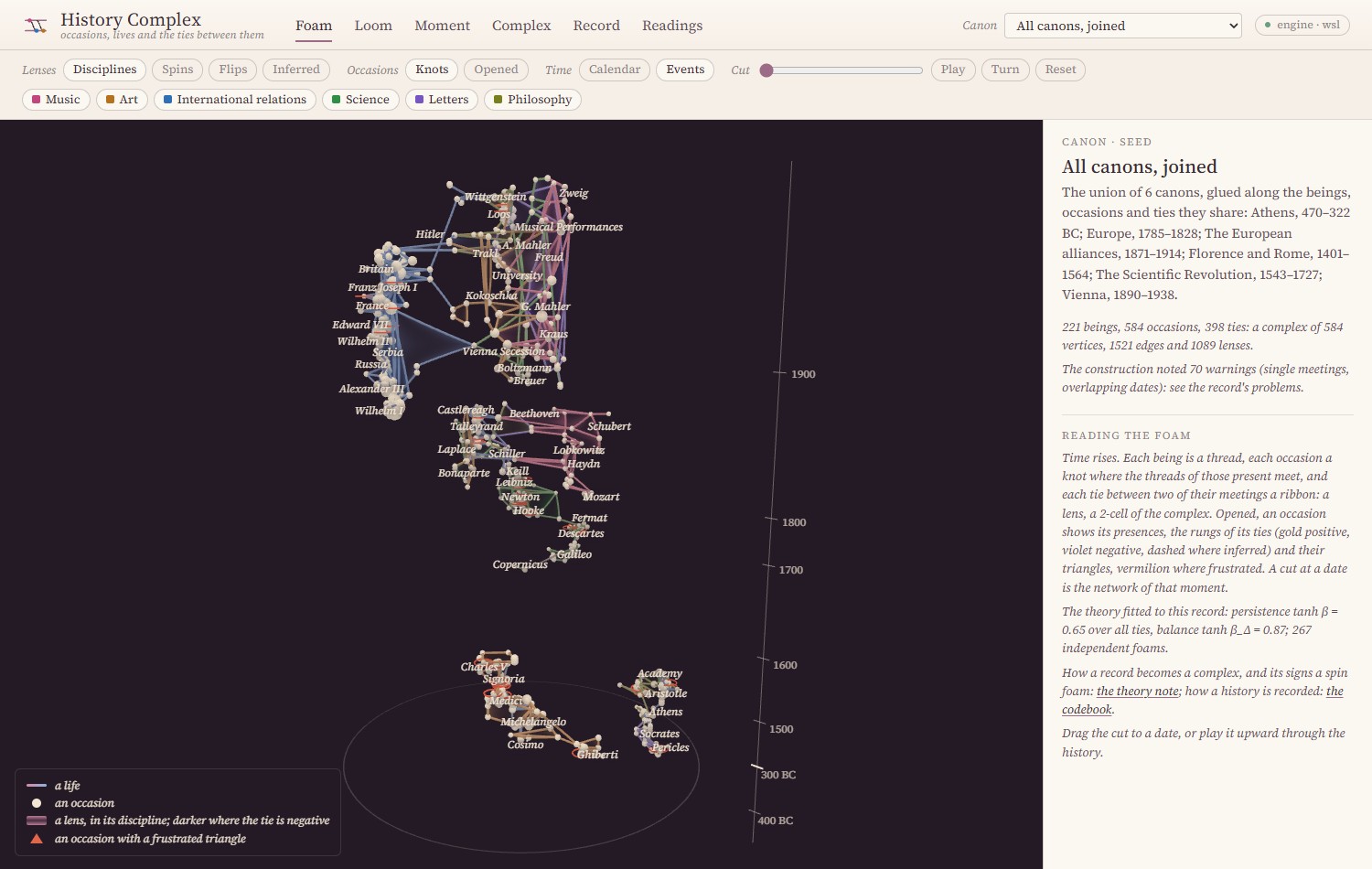The width and height of the screenshot is (1372, 869).
Task: Toggle the Inferred lens
Action: click(296, 70)
